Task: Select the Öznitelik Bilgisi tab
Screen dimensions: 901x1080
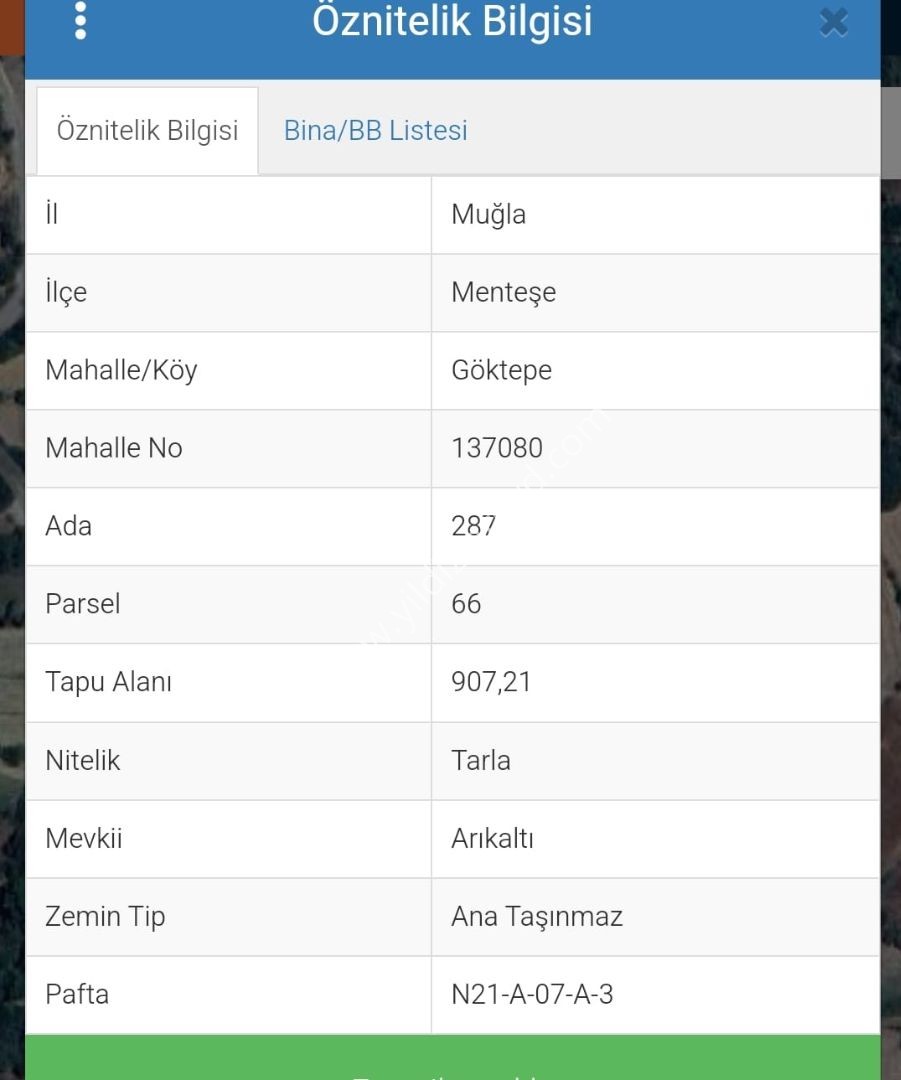Action: click(147, 131)
